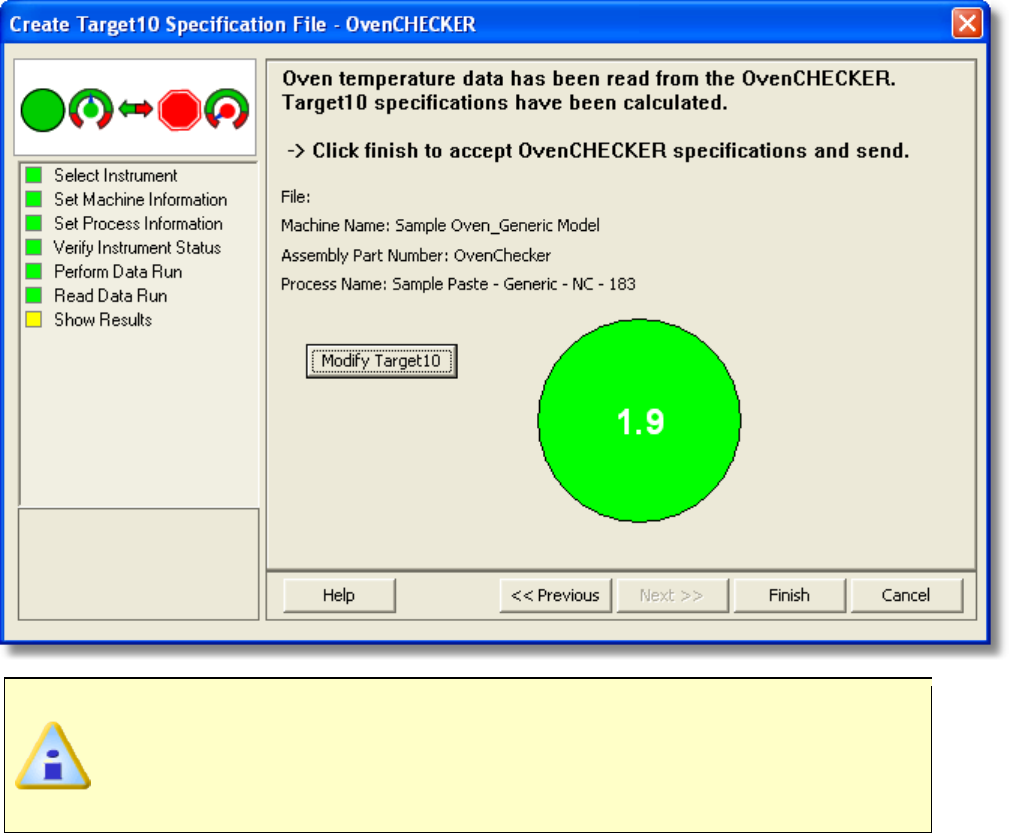The image size is (1009, 833).
Task: Select the Set Machine Information step
Action: 140,200
